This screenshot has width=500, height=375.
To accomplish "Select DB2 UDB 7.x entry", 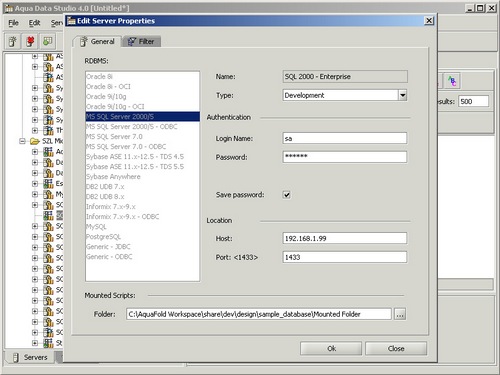I will (143, 187).
